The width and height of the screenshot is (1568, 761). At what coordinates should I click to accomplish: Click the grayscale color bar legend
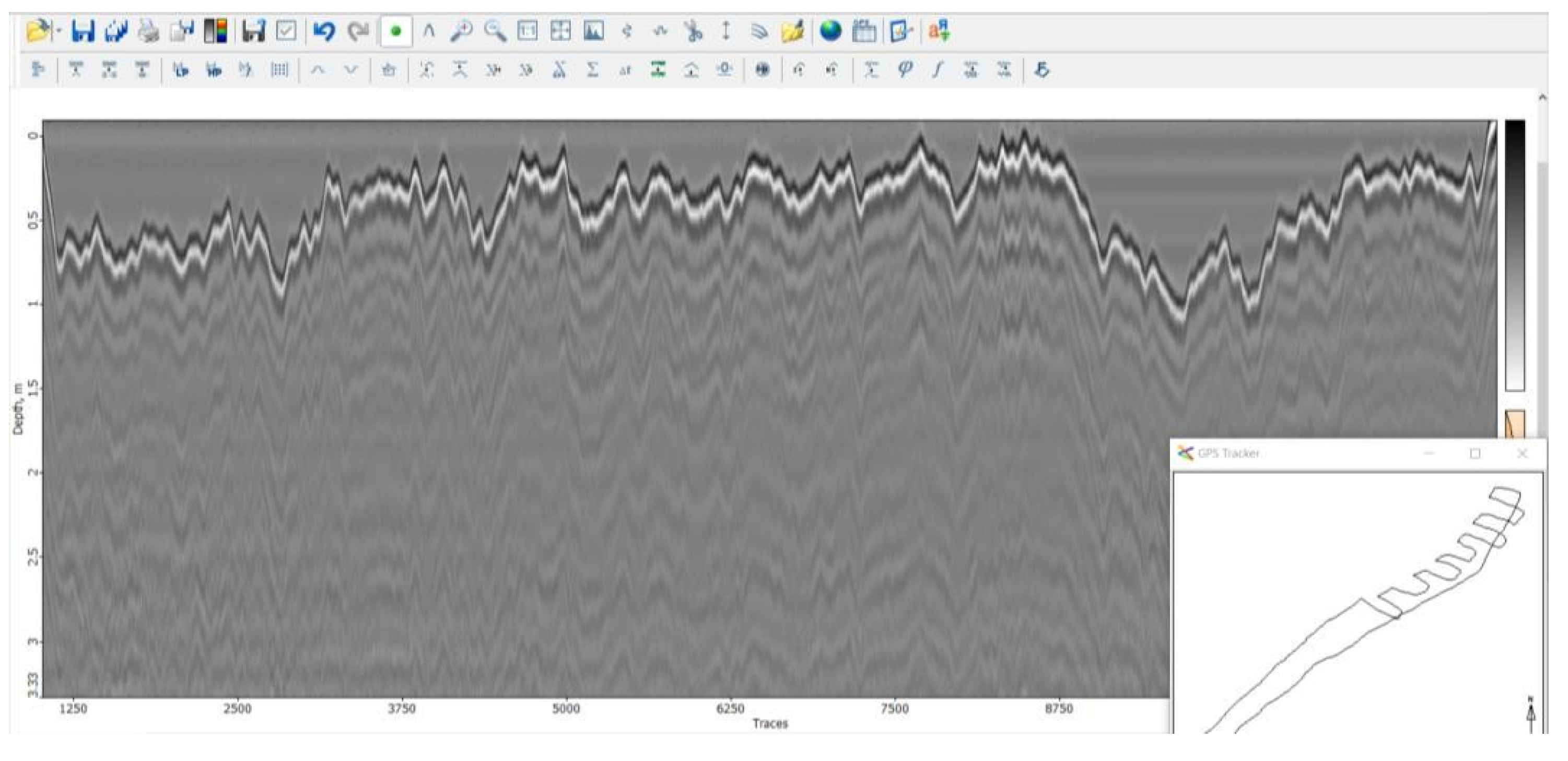click(x=1515, y=256)
